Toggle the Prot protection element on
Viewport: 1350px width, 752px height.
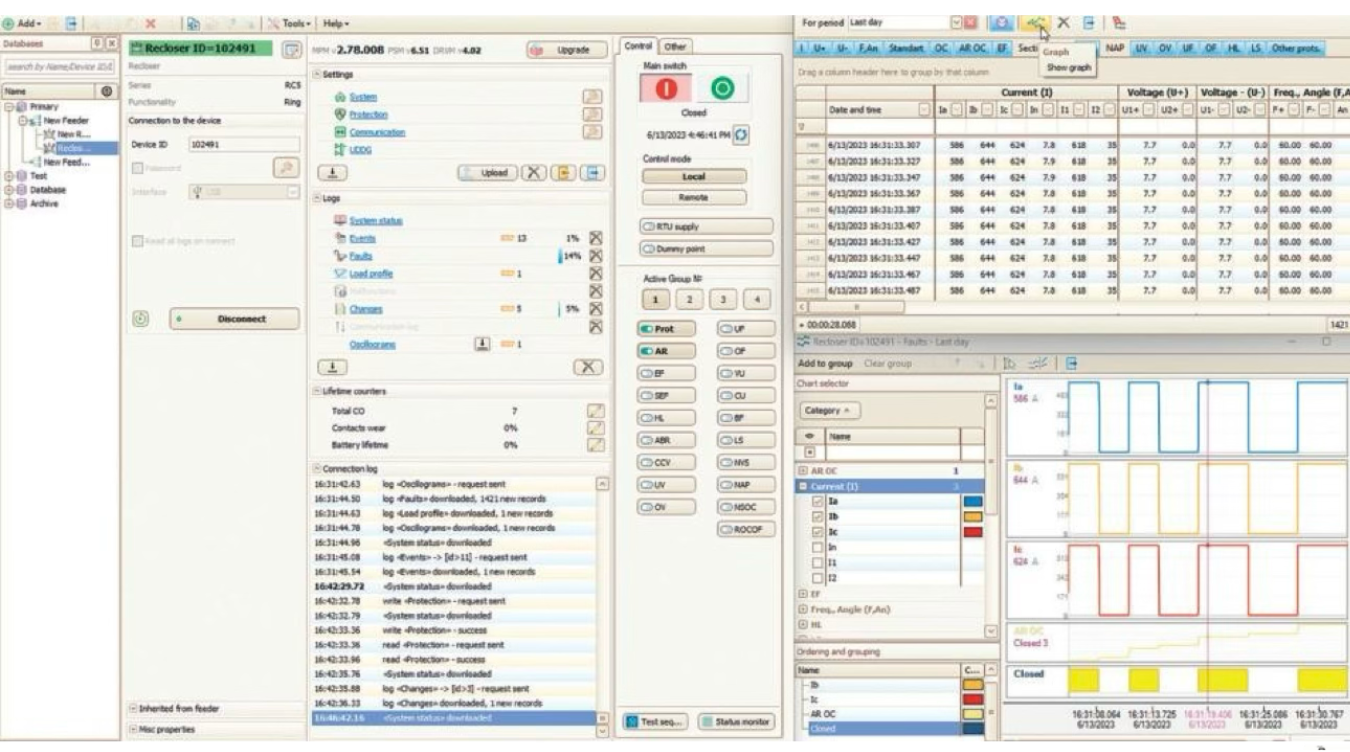click(x=657, y=328)
